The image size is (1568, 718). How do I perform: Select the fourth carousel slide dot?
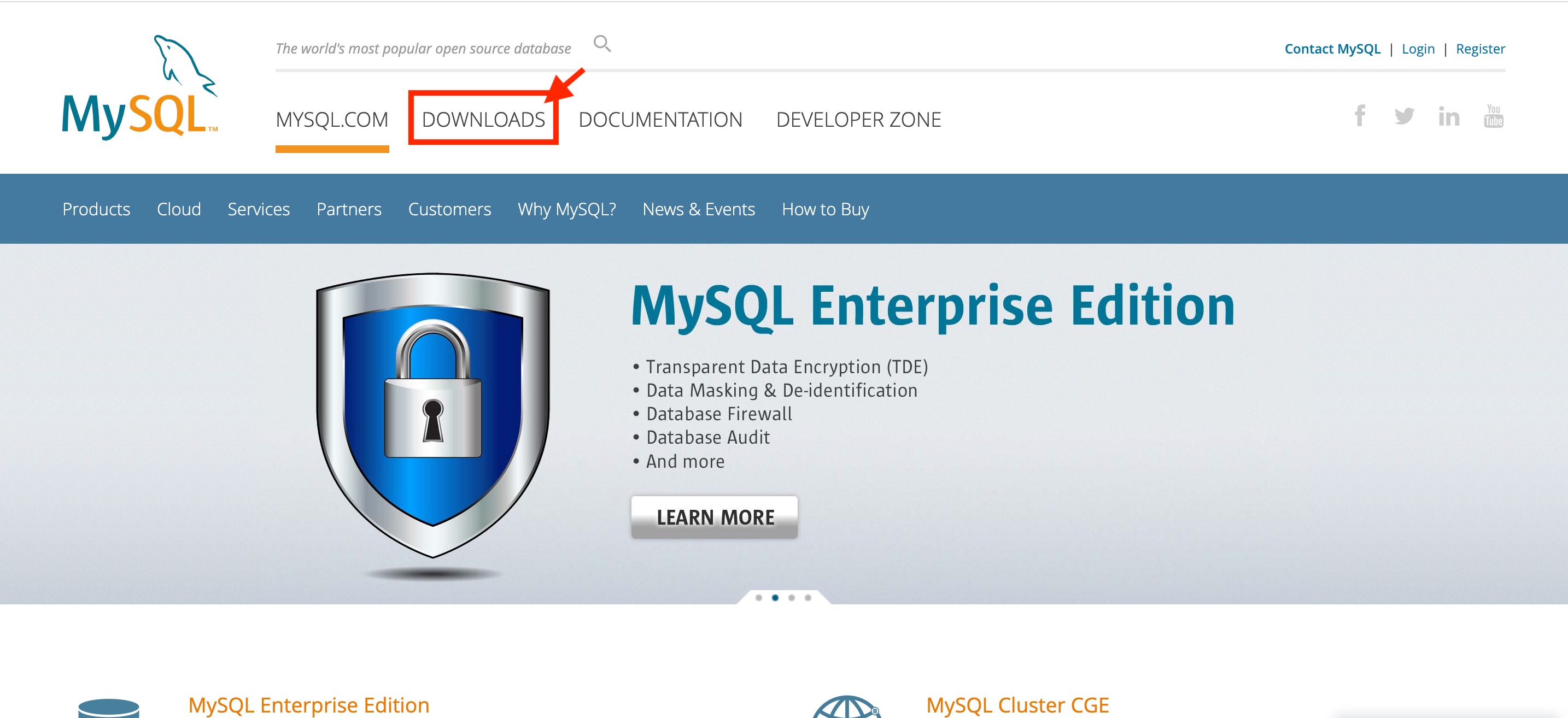pos(808,598)
